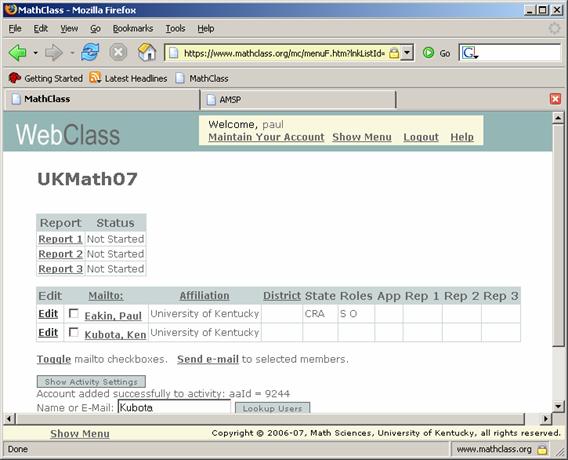Viewport: 568px width, 460px height.
Task: Click inside the Google search box
Action: pos(519,53)
